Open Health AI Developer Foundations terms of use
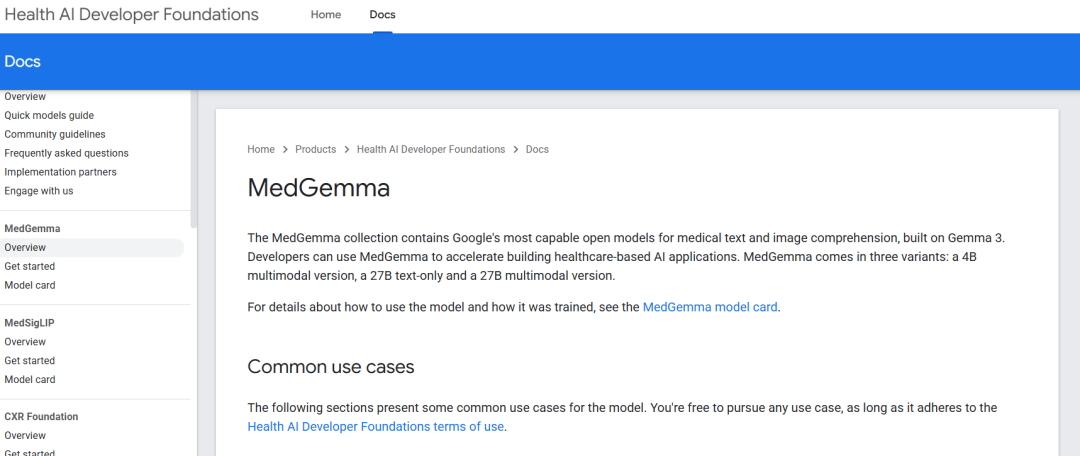 tap(375, 427)
